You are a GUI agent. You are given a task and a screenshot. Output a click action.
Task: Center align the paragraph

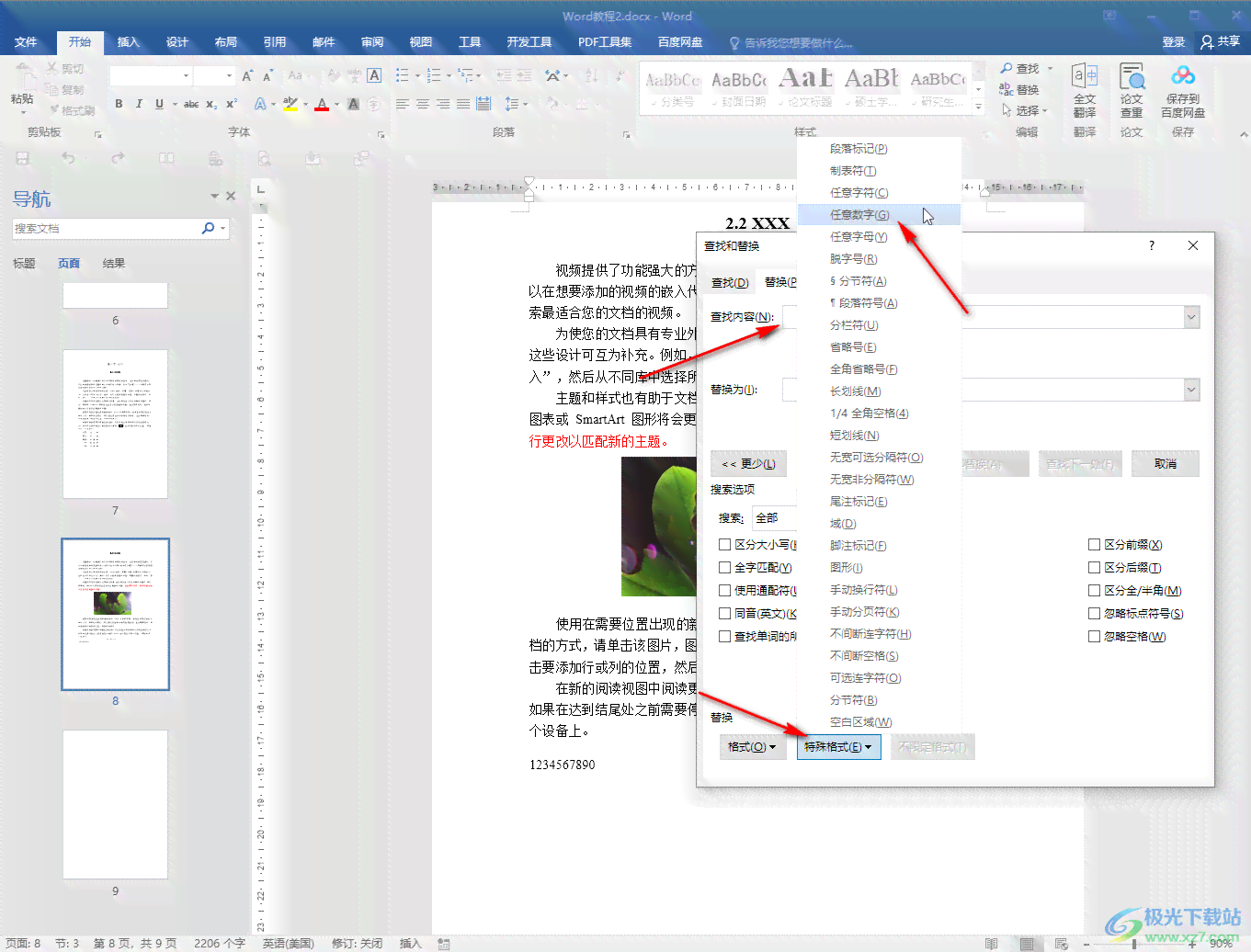click(423, 104)
